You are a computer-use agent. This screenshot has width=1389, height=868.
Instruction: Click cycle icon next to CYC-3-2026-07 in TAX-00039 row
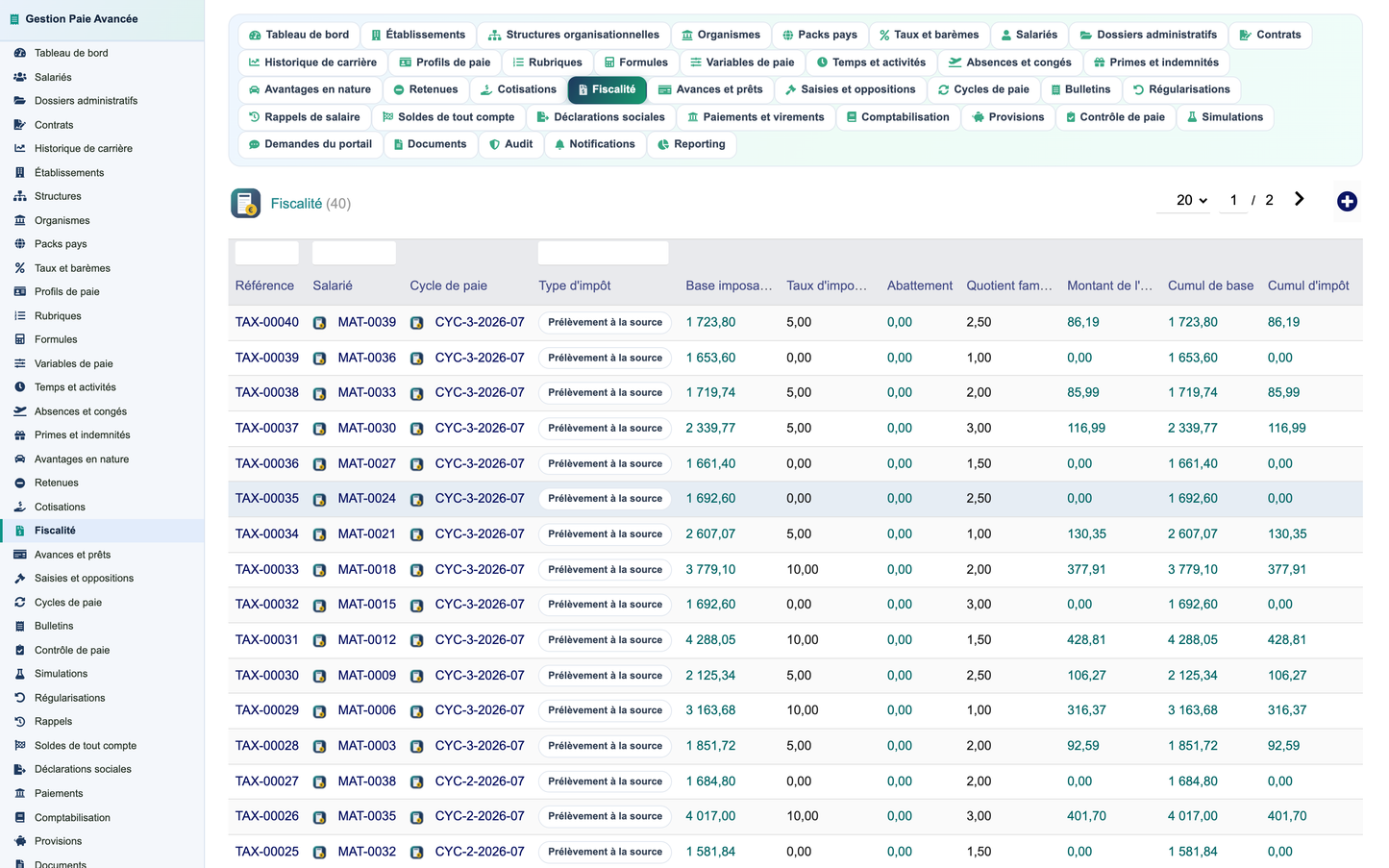417,359
